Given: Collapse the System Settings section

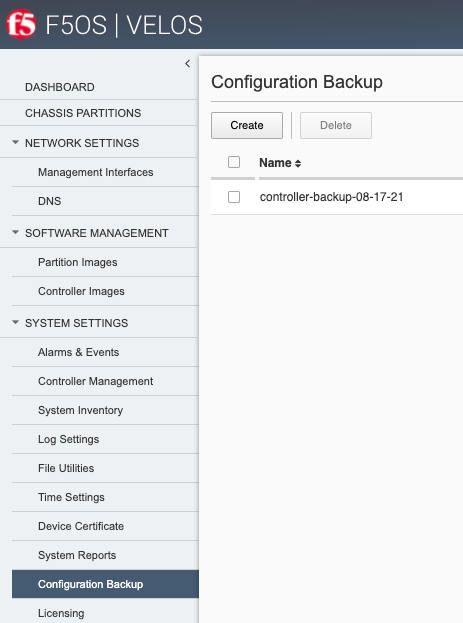Looking at the screenshot, I should (15, 322).
